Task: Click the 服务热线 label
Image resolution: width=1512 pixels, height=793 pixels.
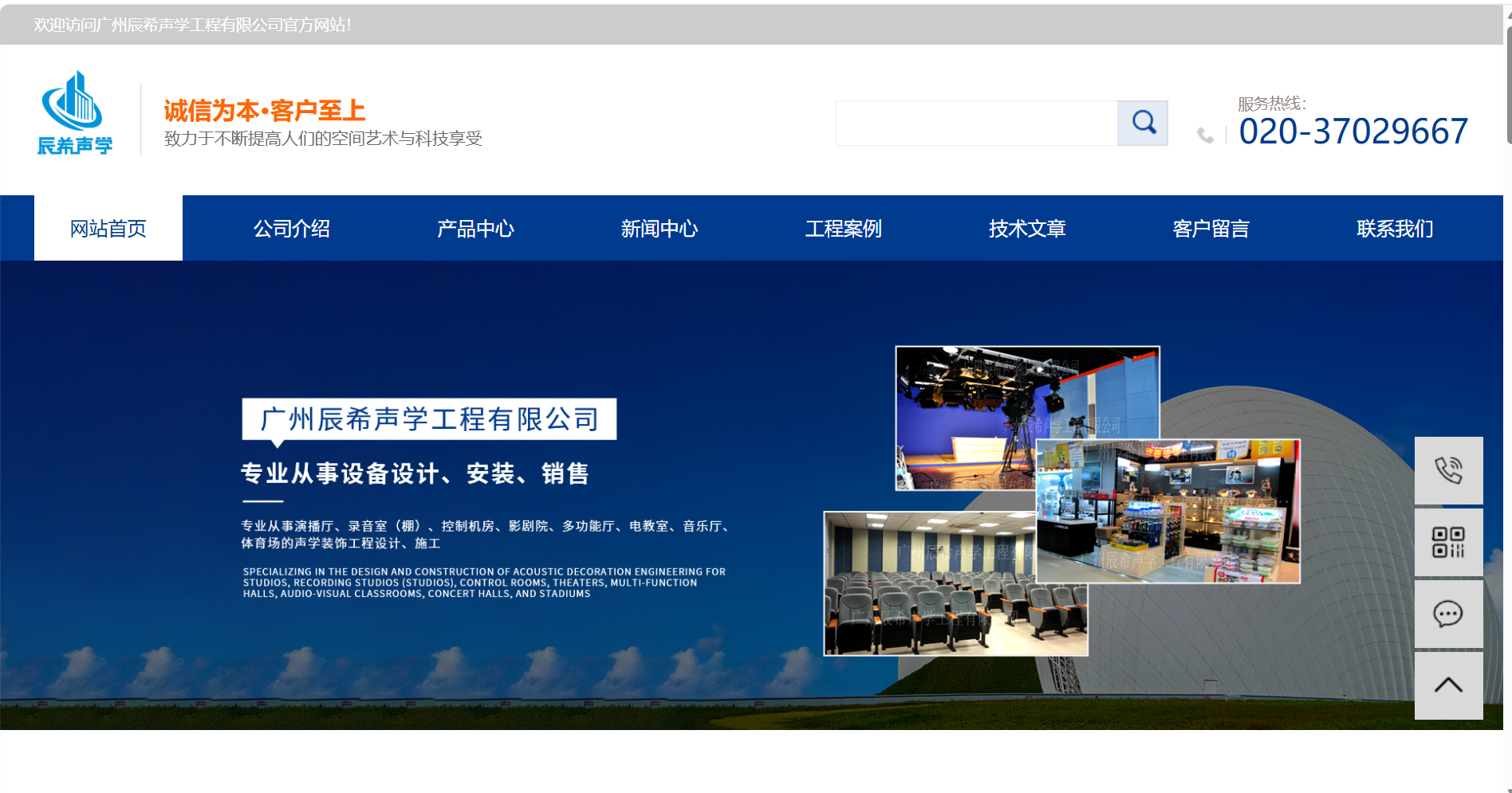Action: click(1272, 104)
